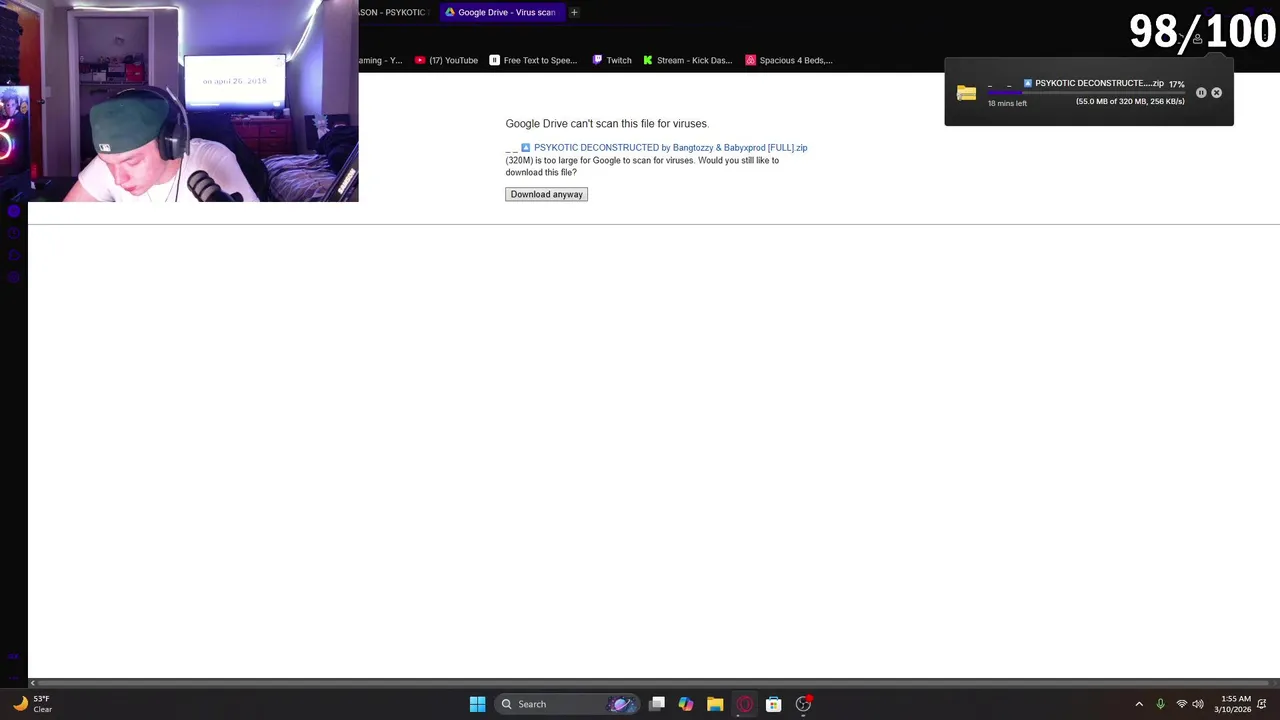Open the notification center bell icon
1280x720 pixels.
[1262, 704]
